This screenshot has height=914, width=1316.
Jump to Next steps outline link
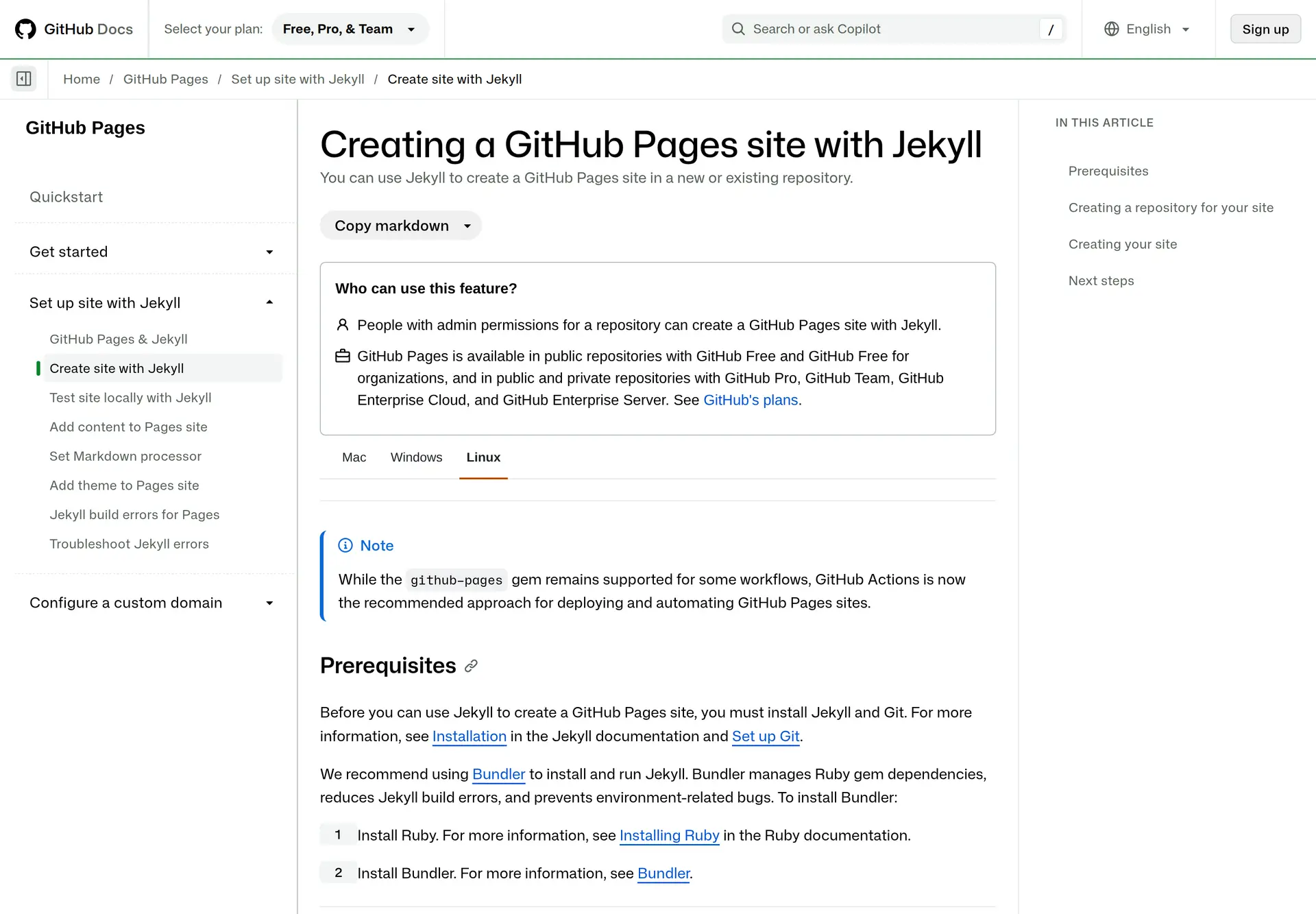pyautogui.click(x=1101, y=280)
